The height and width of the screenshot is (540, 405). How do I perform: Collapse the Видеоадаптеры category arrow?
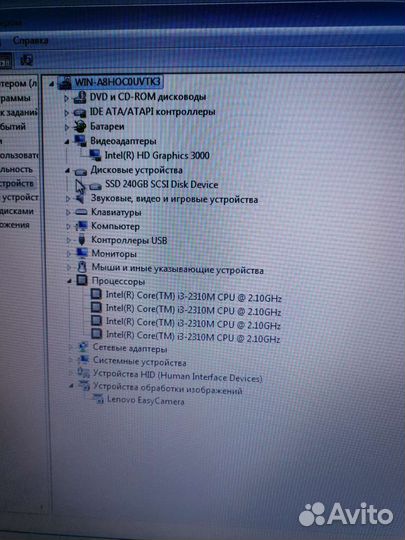67,142
